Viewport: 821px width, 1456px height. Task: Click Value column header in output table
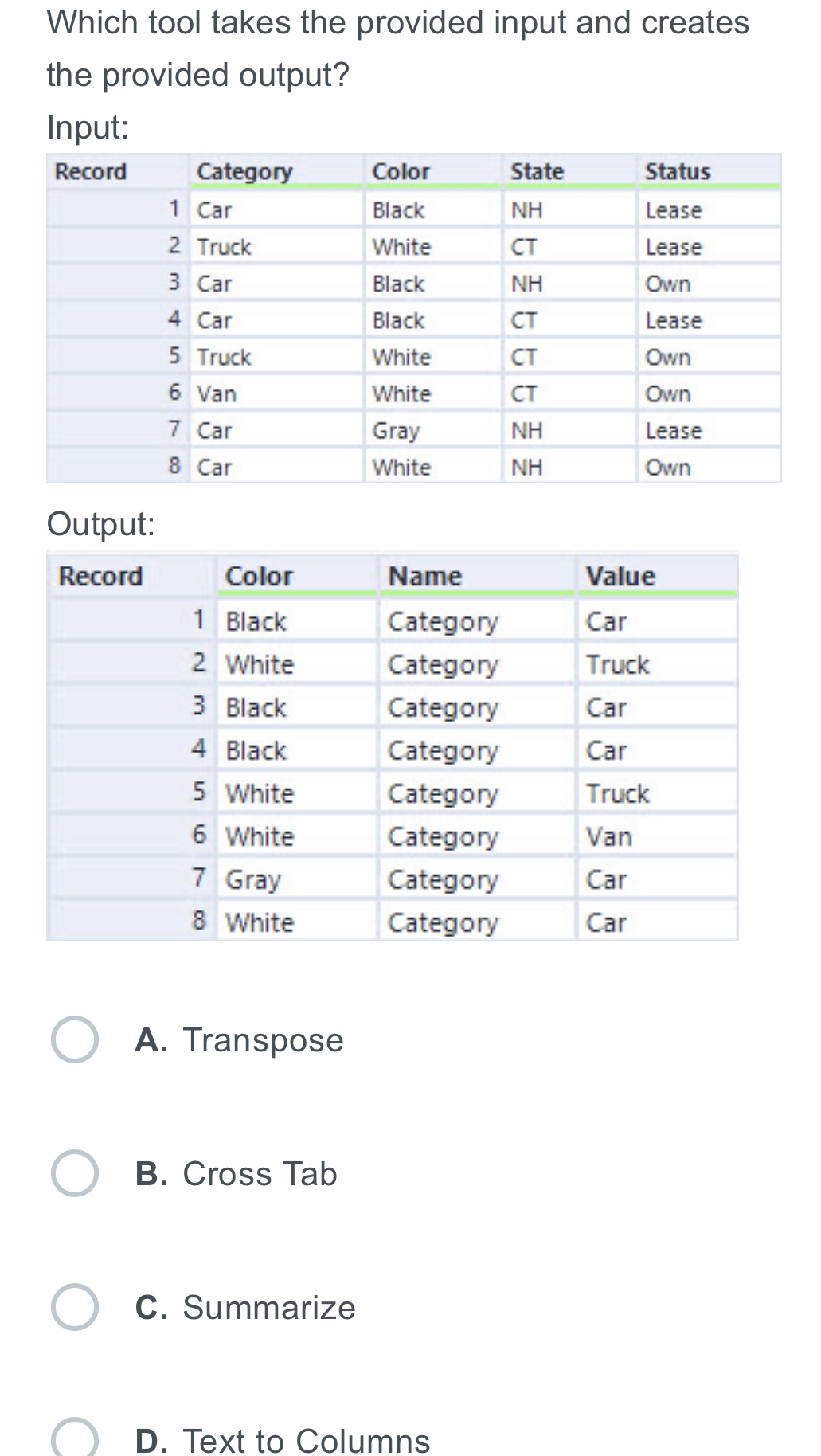[x=620, y=576]
